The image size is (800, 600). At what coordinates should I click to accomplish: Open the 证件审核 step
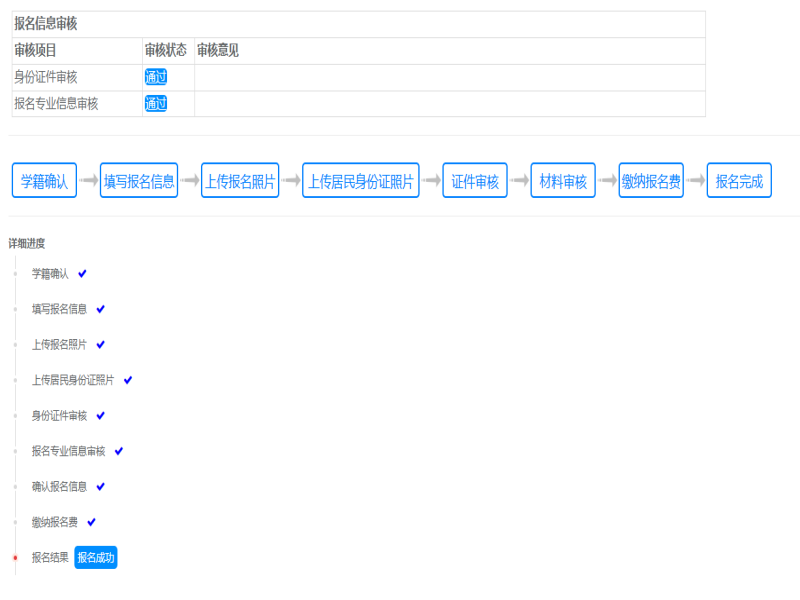point(477,180)
